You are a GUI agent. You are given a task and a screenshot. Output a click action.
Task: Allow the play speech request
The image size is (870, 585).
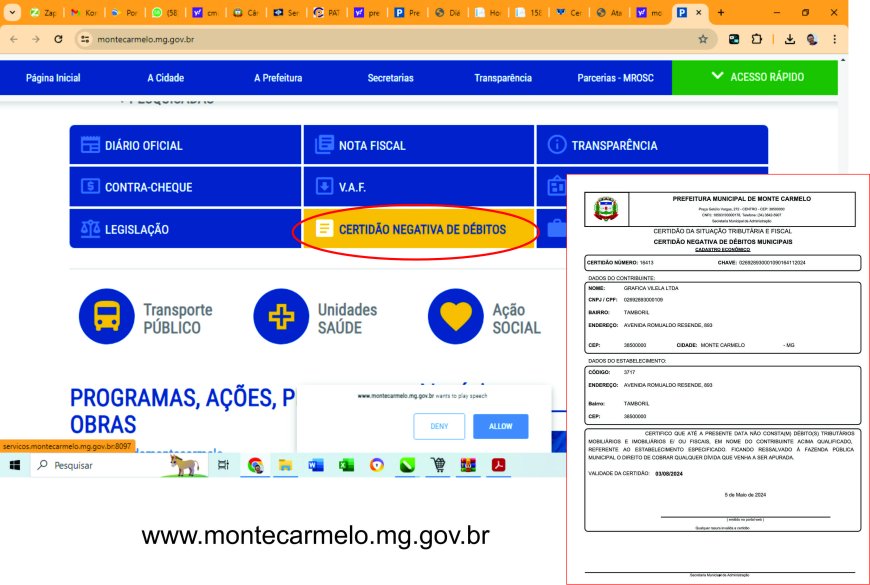pos(500,426)
